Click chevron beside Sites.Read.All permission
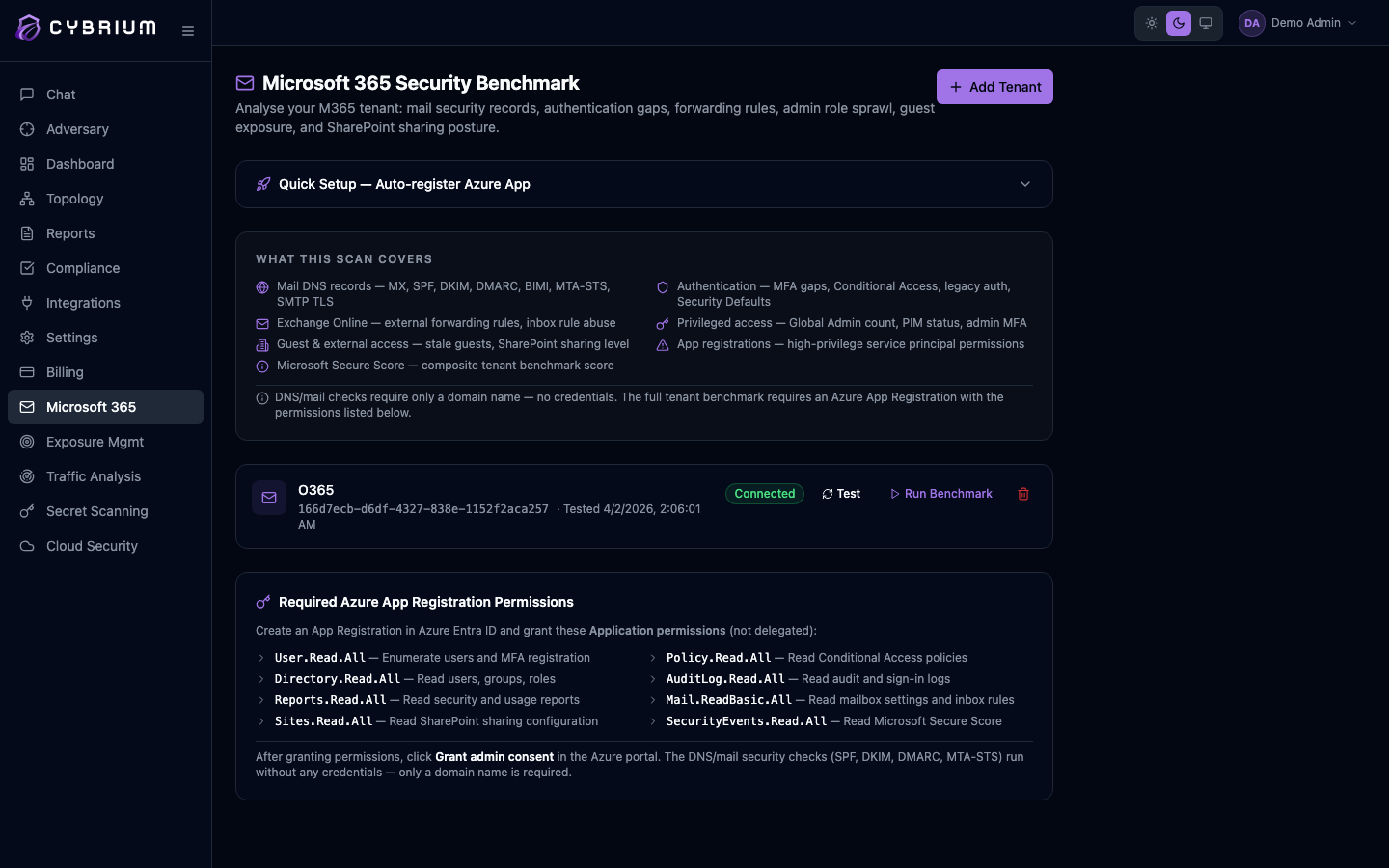Image resolution: width=1389 pixels, height=868 pixels. (261, 721)
